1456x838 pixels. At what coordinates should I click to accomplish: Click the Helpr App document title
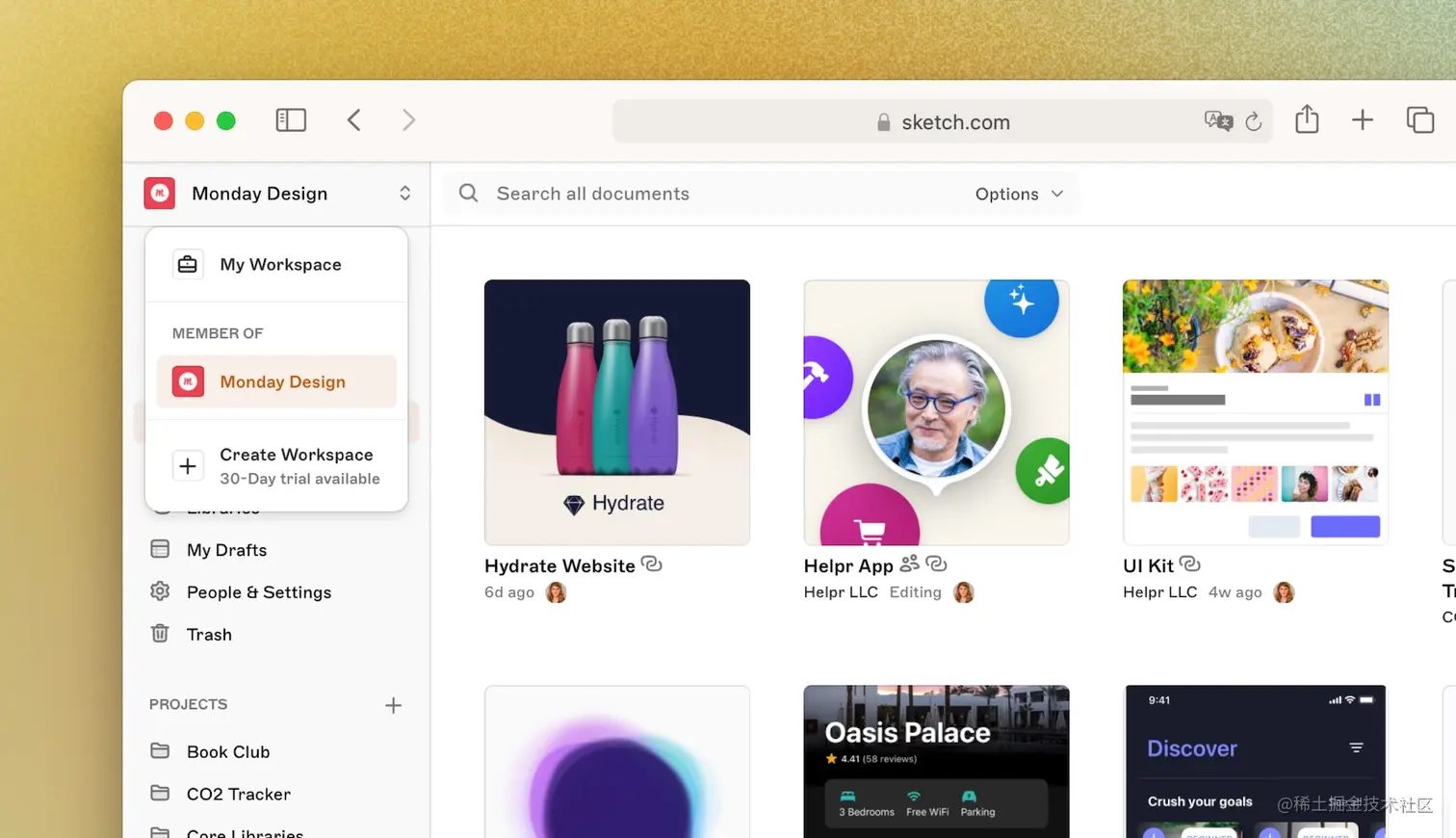pyautogui.click(x=848, y=566)
